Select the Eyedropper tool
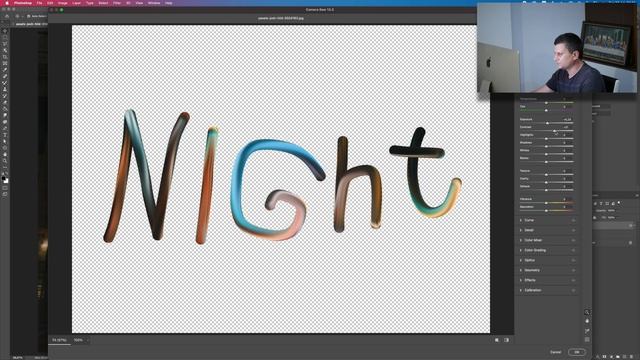The width and height of the screenshot is (640, 360). tap(5, 70)
